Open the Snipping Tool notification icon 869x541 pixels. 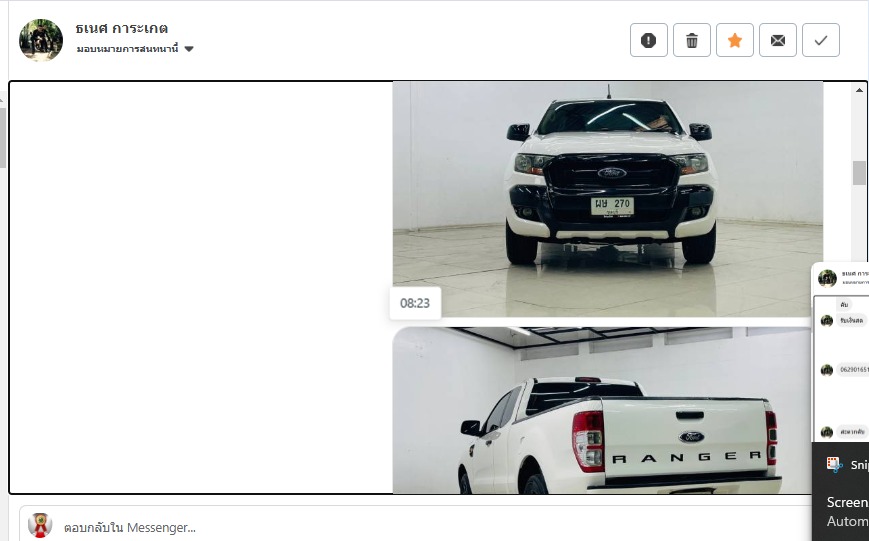tap(834, 465)
